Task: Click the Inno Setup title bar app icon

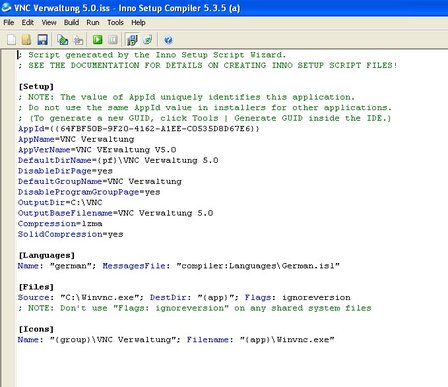Action: (x=6, y=7)
